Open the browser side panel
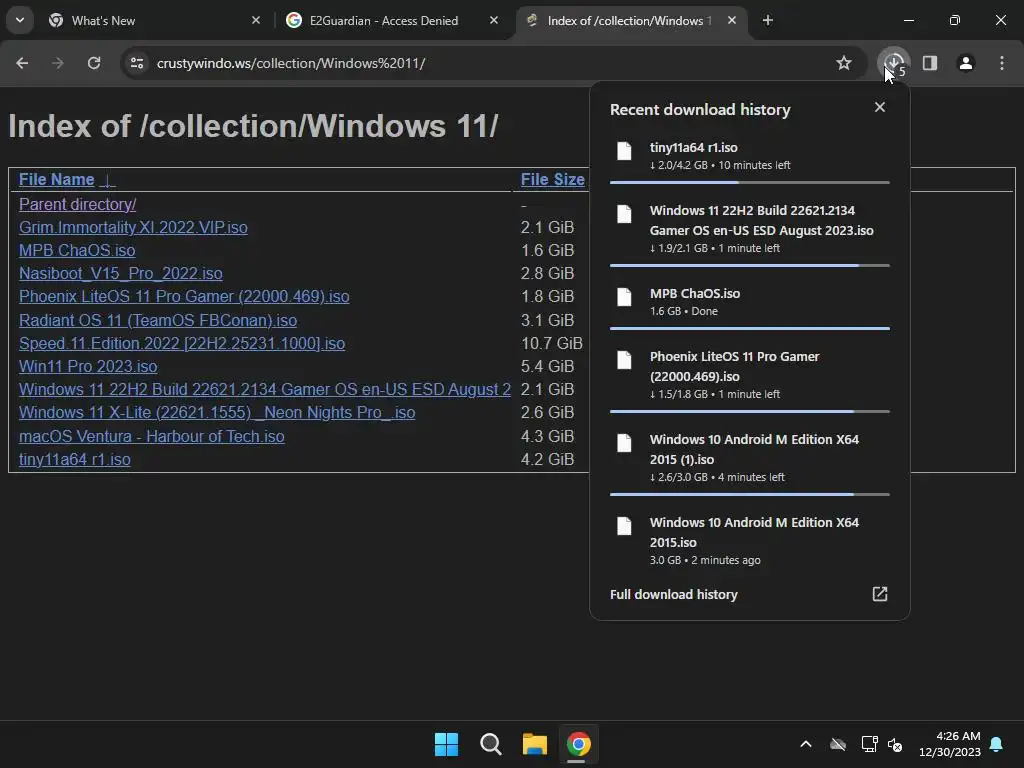 (x=930, y=63)
